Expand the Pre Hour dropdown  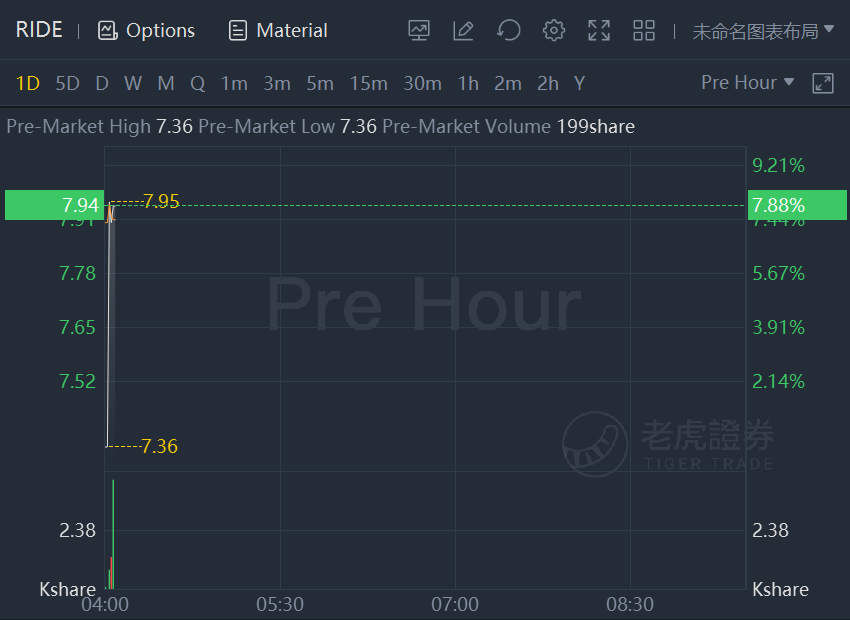coord(747,82)
